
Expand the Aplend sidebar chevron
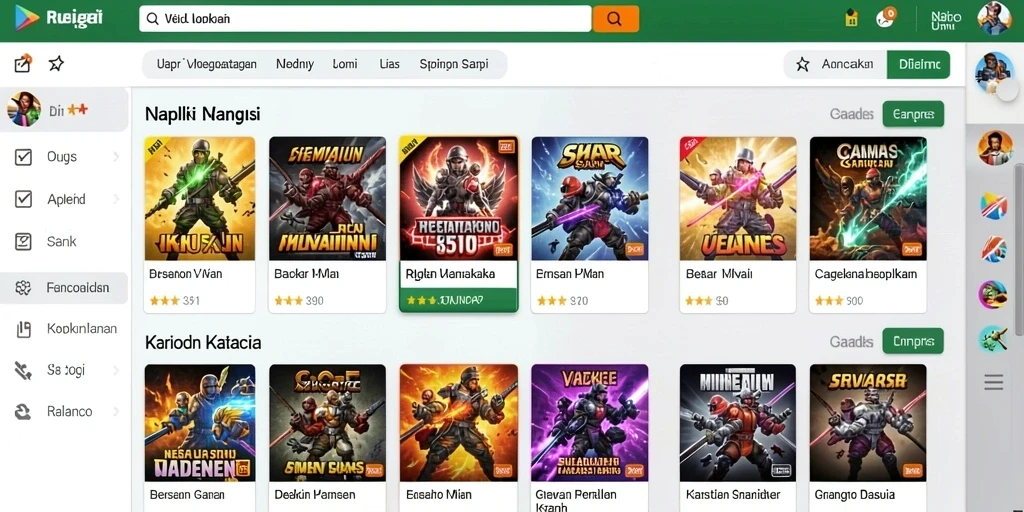tap(116, 199)
